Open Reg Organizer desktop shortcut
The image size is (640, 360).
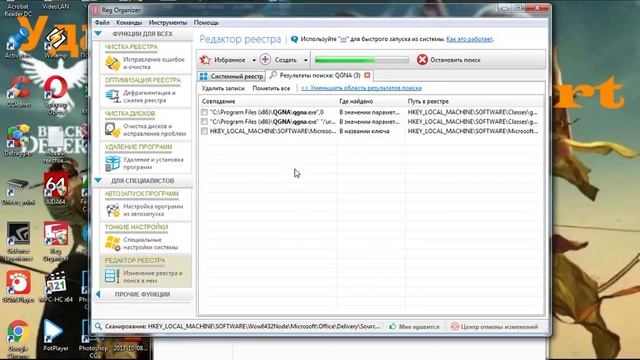[x=56, y=242]
